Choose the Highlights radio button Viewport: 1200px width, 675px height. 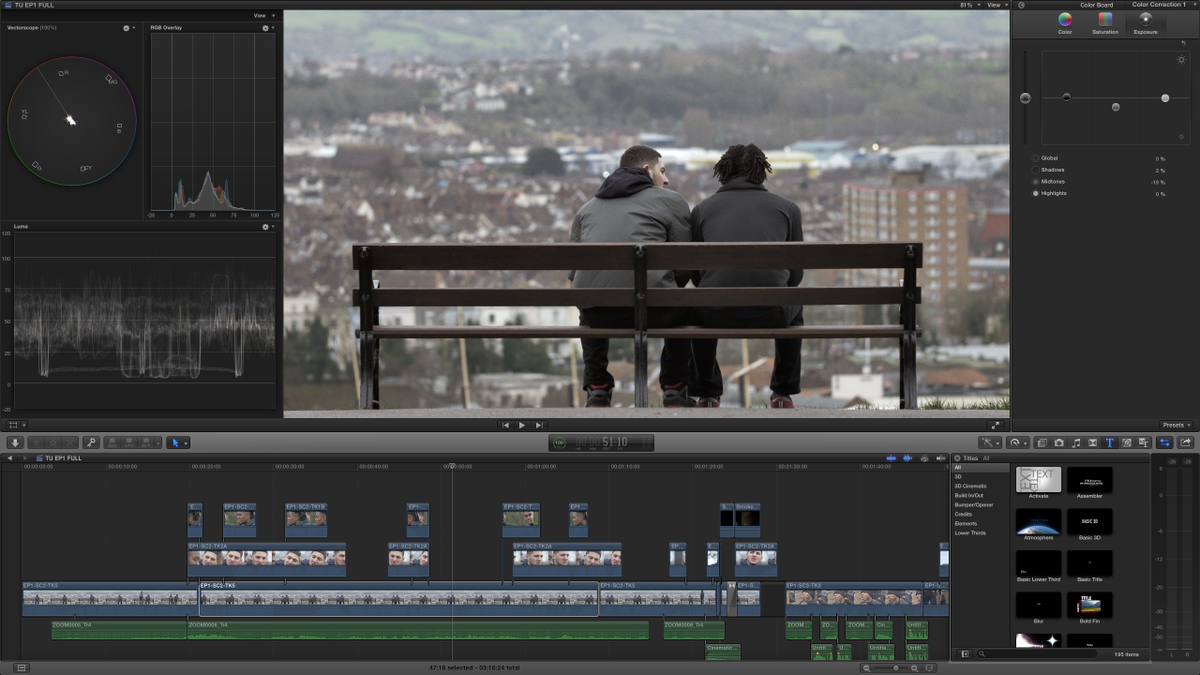point(1035,193)
